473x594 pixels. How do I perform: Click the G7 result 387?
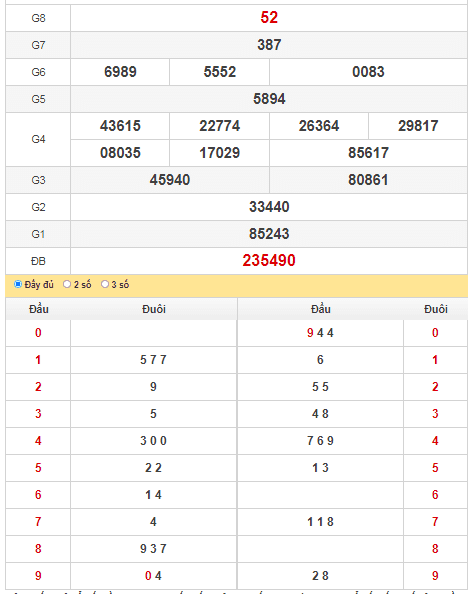coord(269,45)
